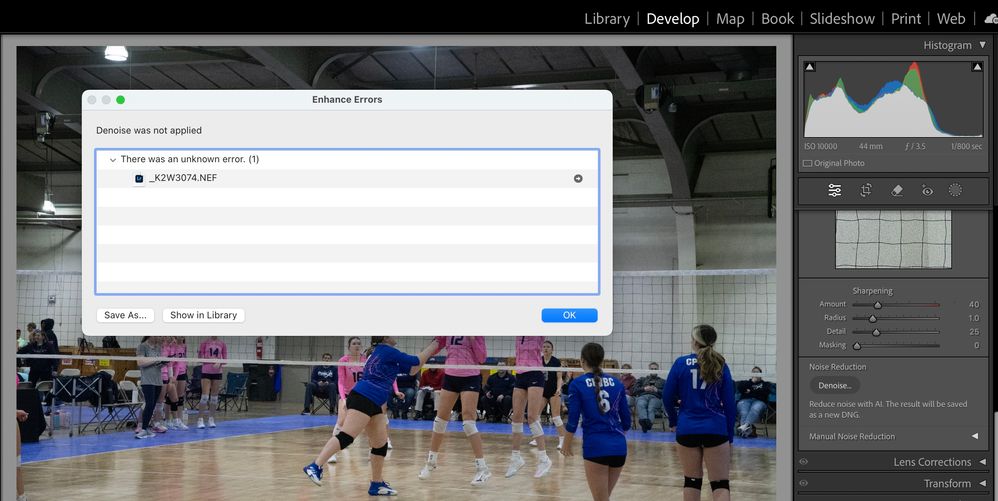
Task: Expand the Transform panel
Action: (x=983, y=483)
